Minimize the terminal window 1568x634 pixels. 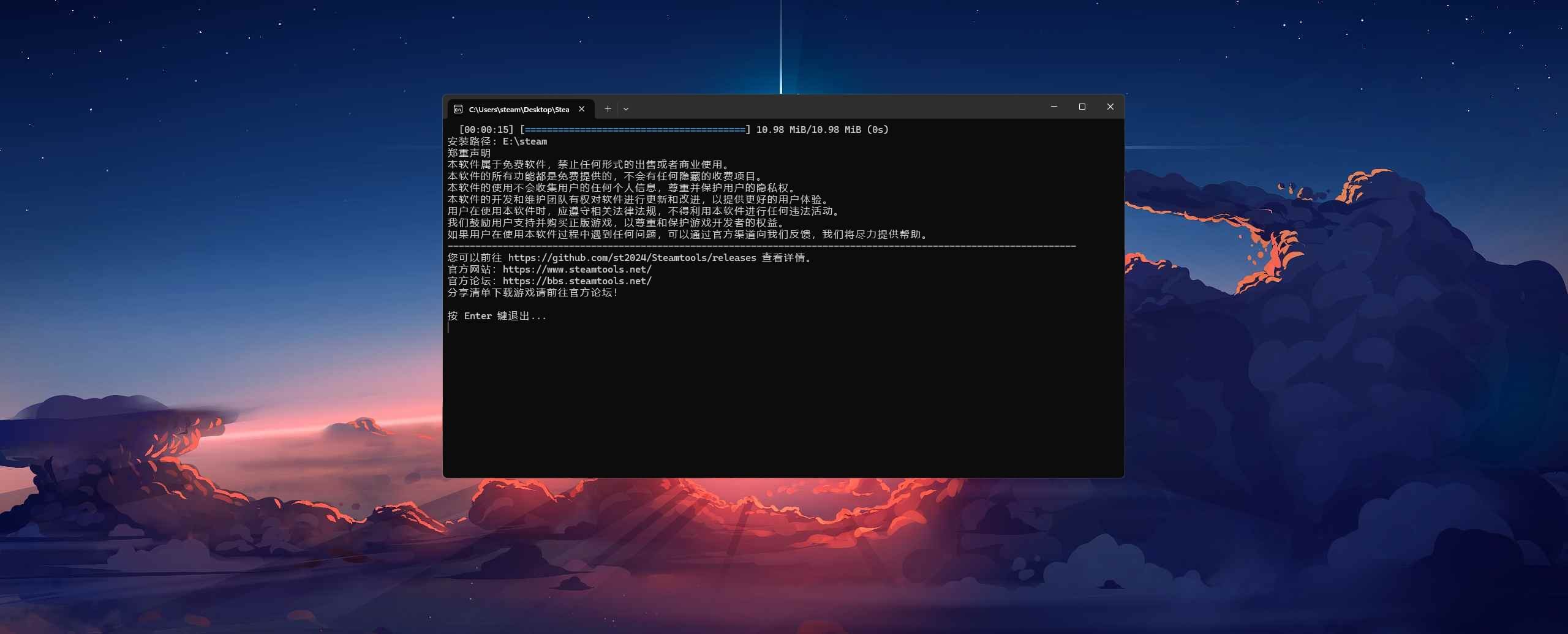[1054, 107]
